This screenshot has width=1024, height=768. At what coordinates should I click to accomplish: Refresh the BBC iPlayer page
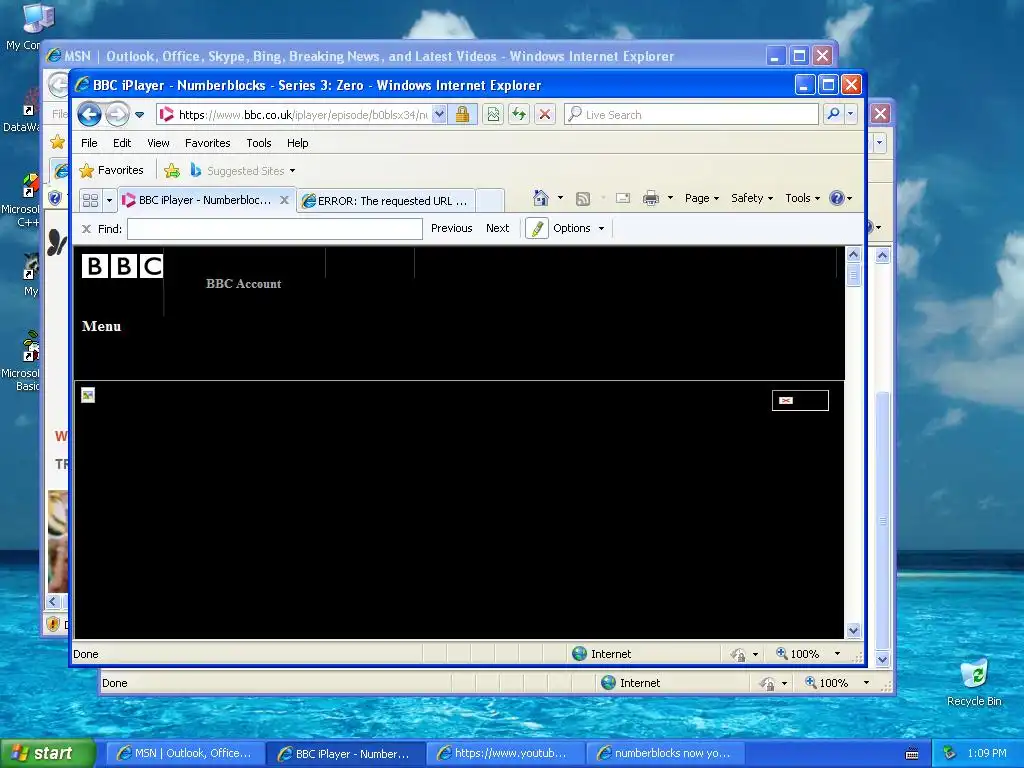[x=519, y=114]
